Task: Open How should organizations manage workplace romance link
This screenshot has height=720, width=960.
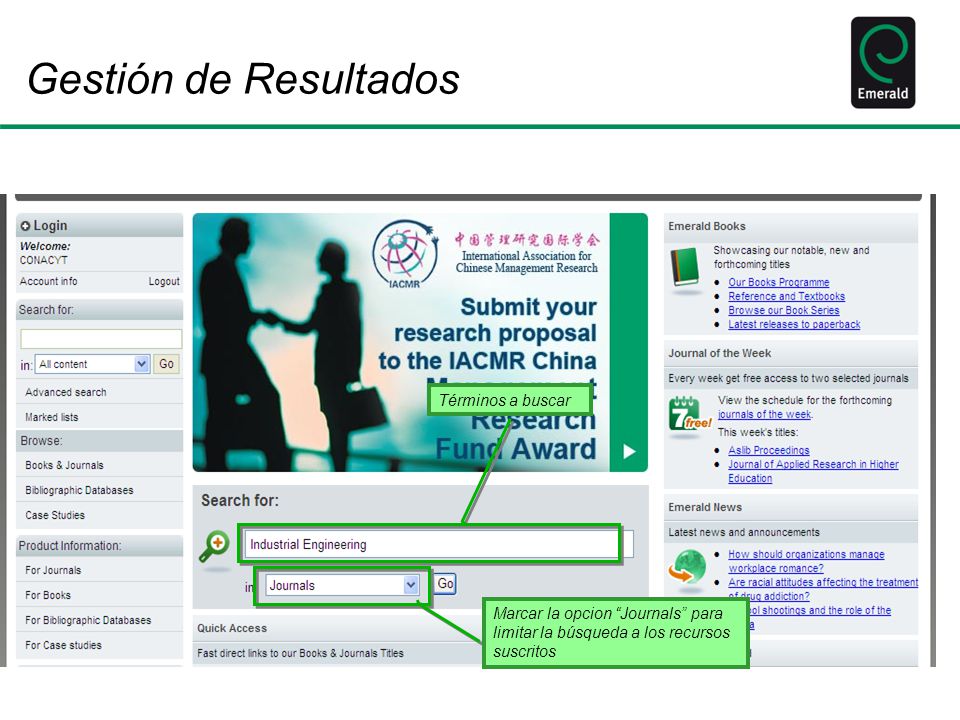Action: pos(806,561)
